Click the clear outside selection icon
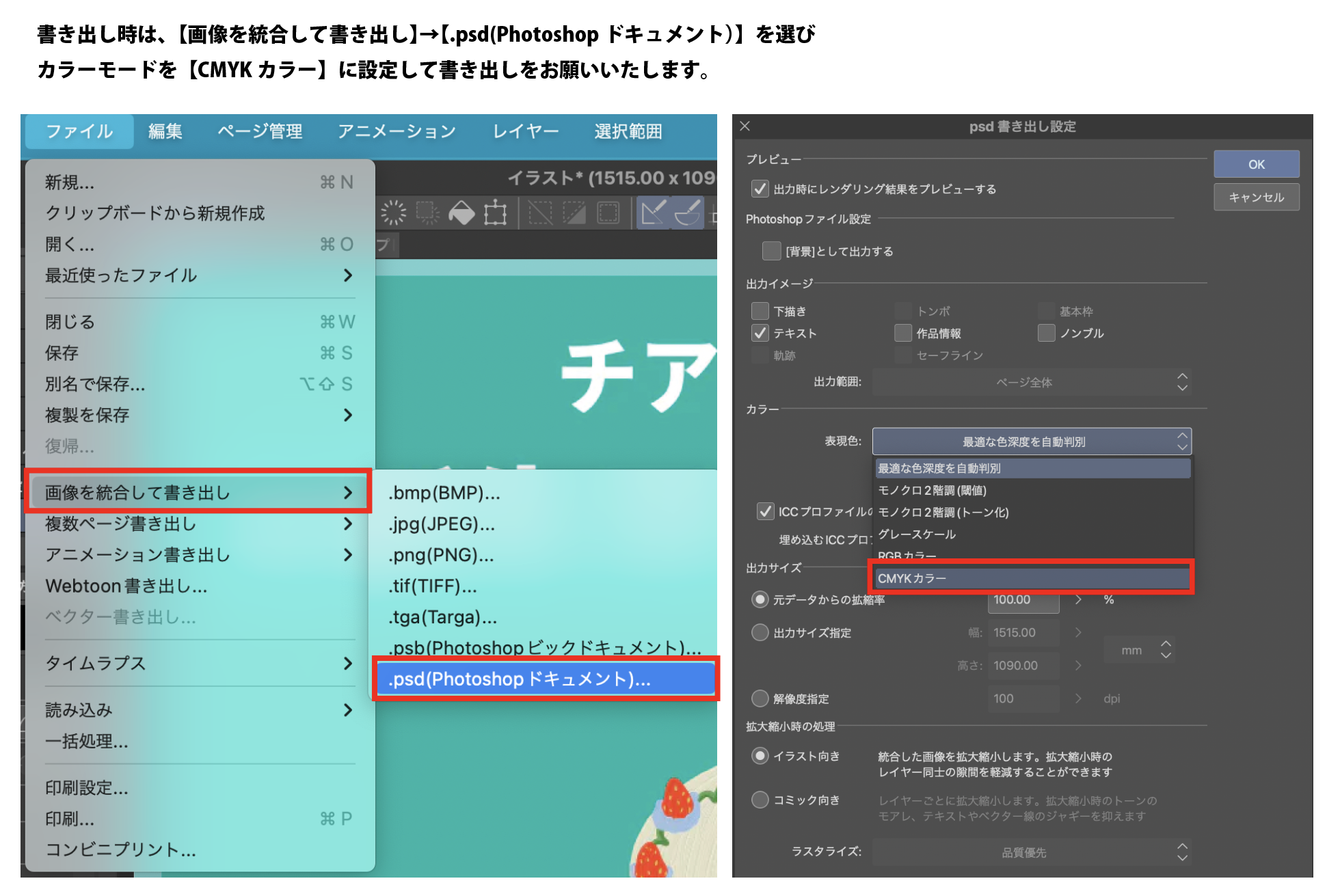This screenshot has width=1340, height=896. (x=427, y=213)
